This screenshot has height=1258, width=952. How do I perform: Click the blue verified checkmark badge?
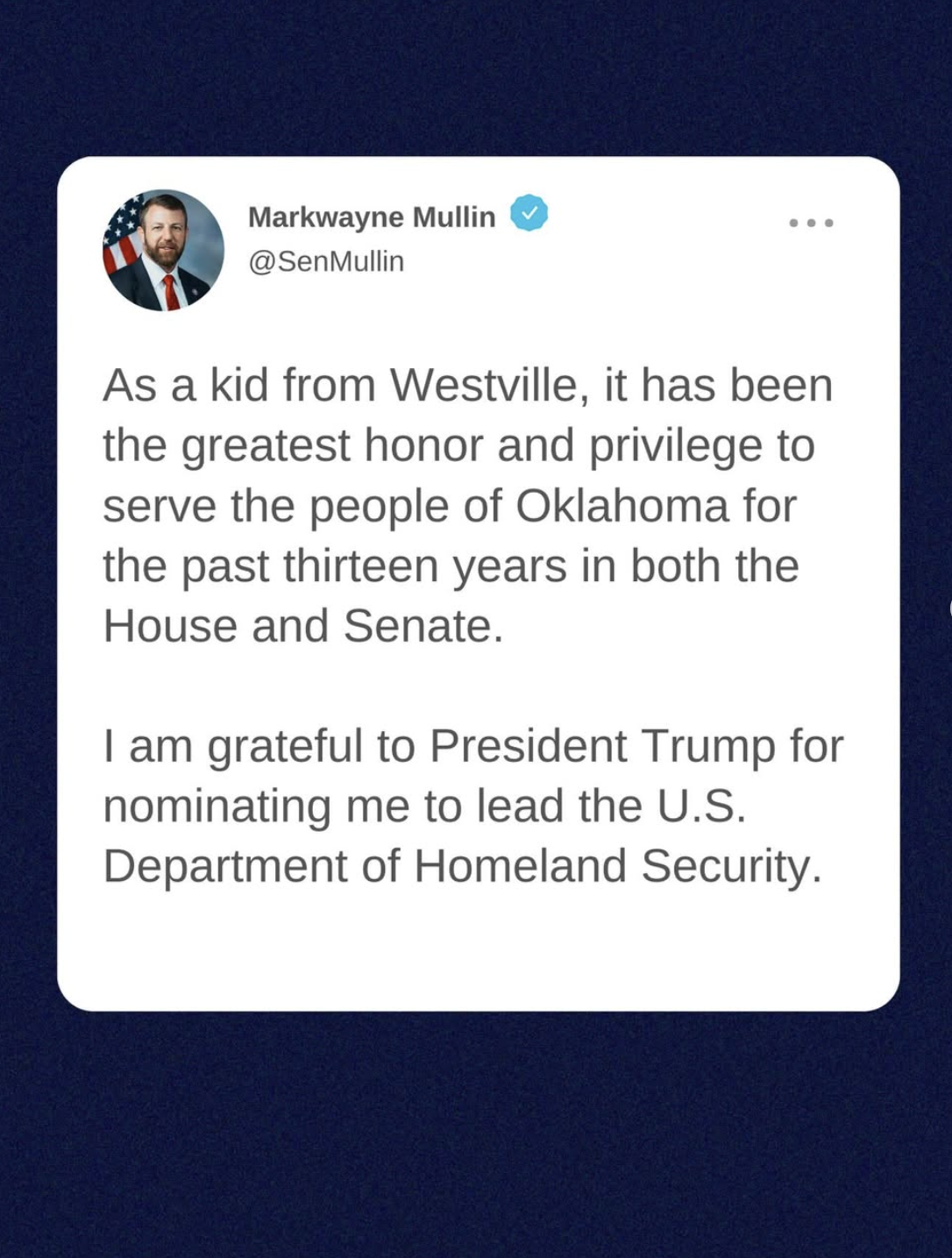pyautogui.click(x=529, y=213)
